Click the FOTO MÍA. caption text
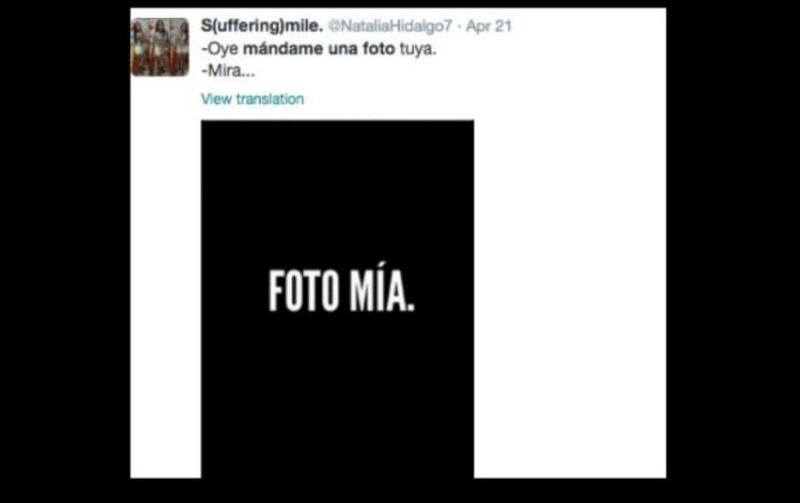 (341, 291)
